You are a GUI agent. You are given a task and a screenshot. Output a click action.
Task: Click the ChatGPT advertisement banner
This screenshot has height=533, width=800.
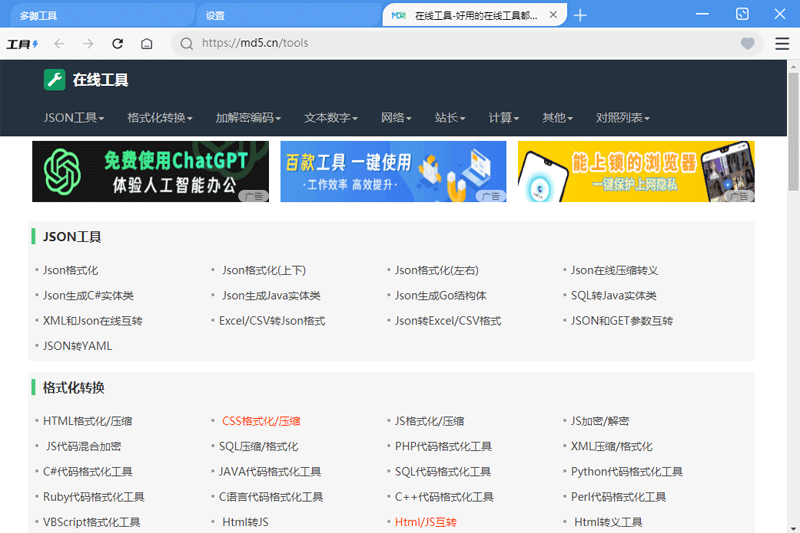tap(150, 171)
